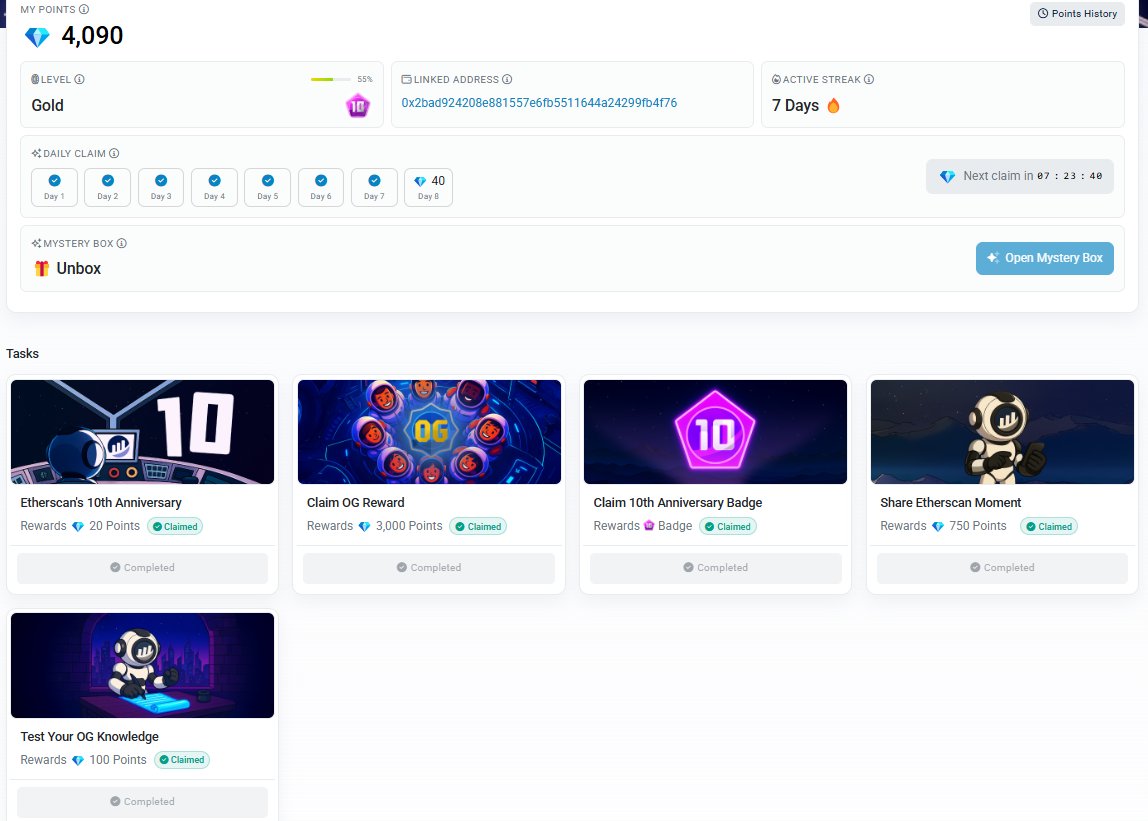Click diamond icon beside 3,000 Points
1148x821 pixels.
[365, 526]
